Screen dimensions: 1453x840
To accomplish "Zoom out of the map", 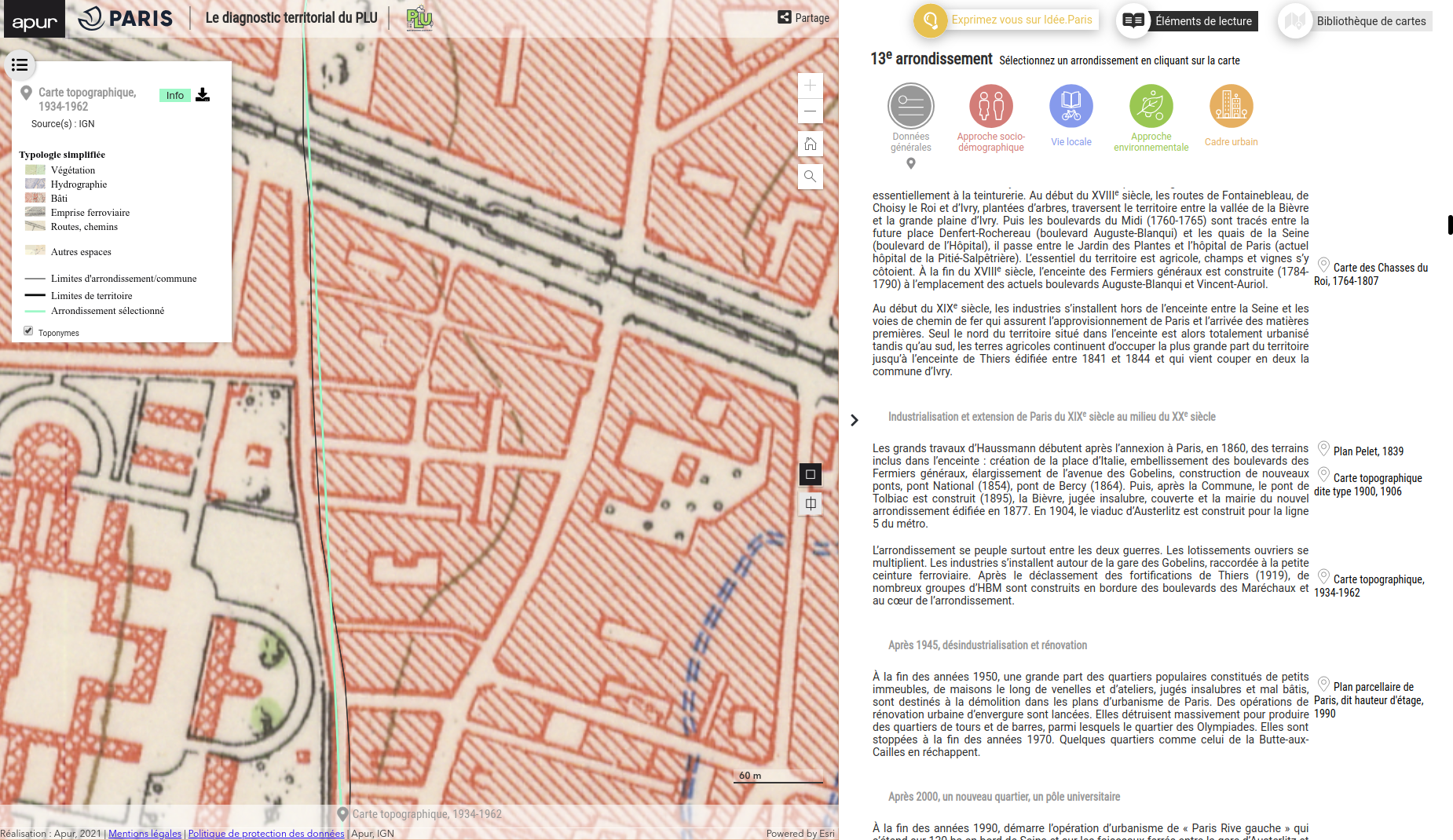I will pyautogui.click(x=810, y=111).
